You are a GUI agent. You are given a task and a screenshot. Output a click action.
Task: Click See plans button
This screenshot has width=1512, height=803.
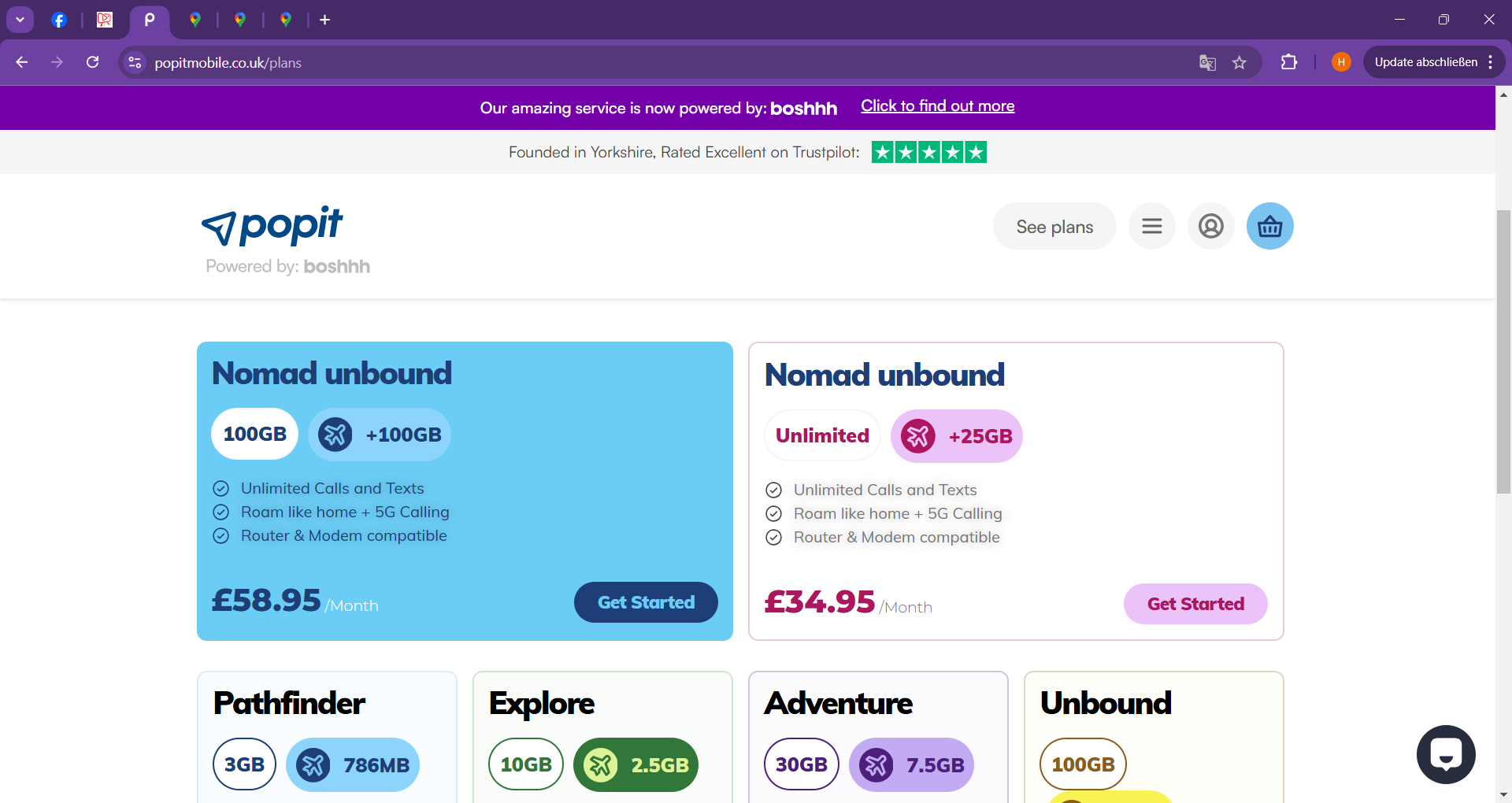[1054, 227]
